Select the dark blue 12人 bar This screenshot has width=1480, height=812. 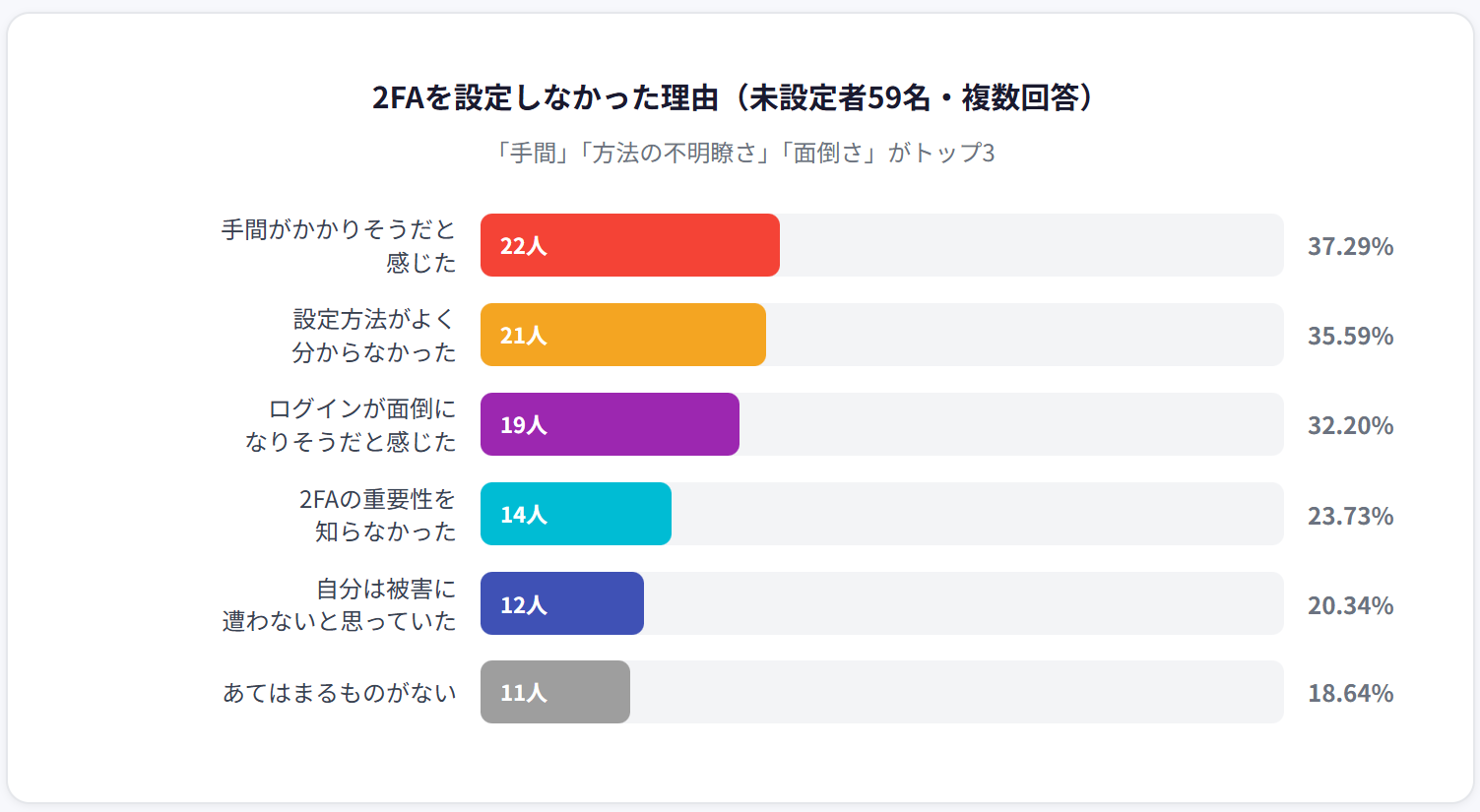pyautogui.click(x=562, y=603)
